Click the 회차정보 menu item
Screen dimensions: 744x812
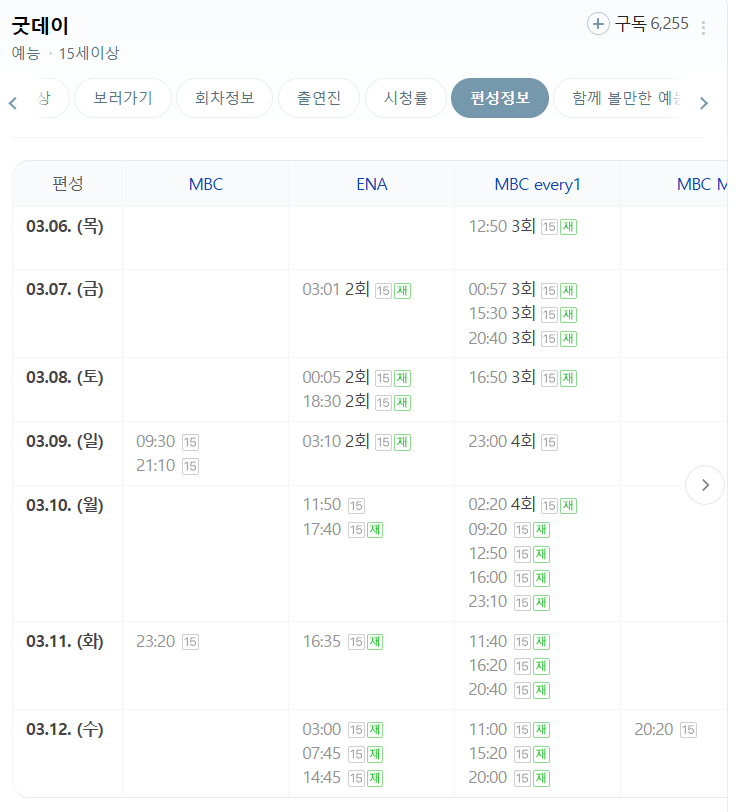(224, 98)
